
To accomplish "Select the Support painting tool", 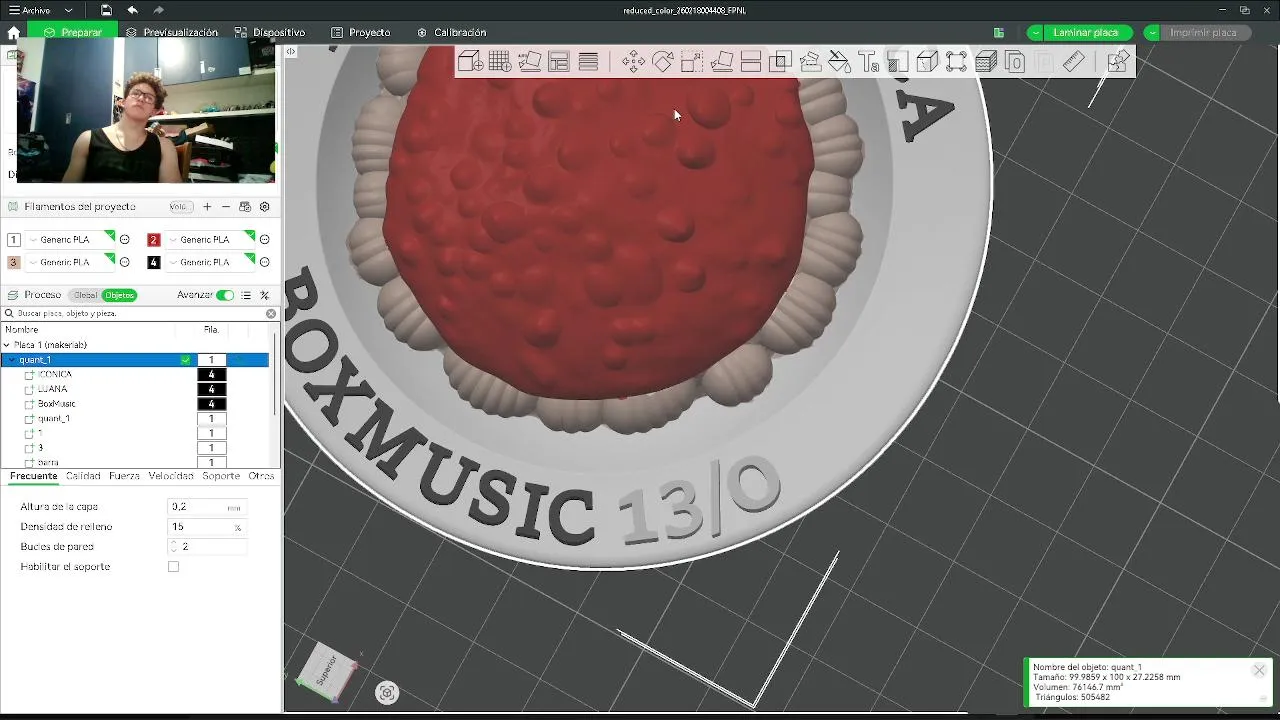I will [810, 62].
